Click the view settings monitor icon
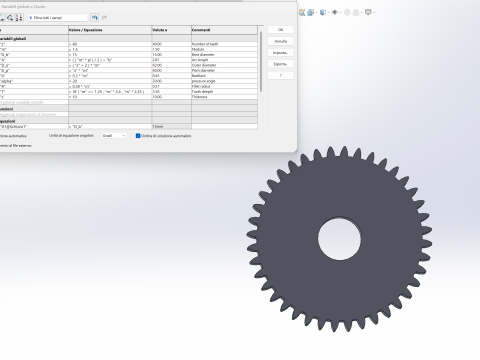Image resolution: width=480 pixels, height=360 pixels. pyautogui.click(x=368, y=13)
